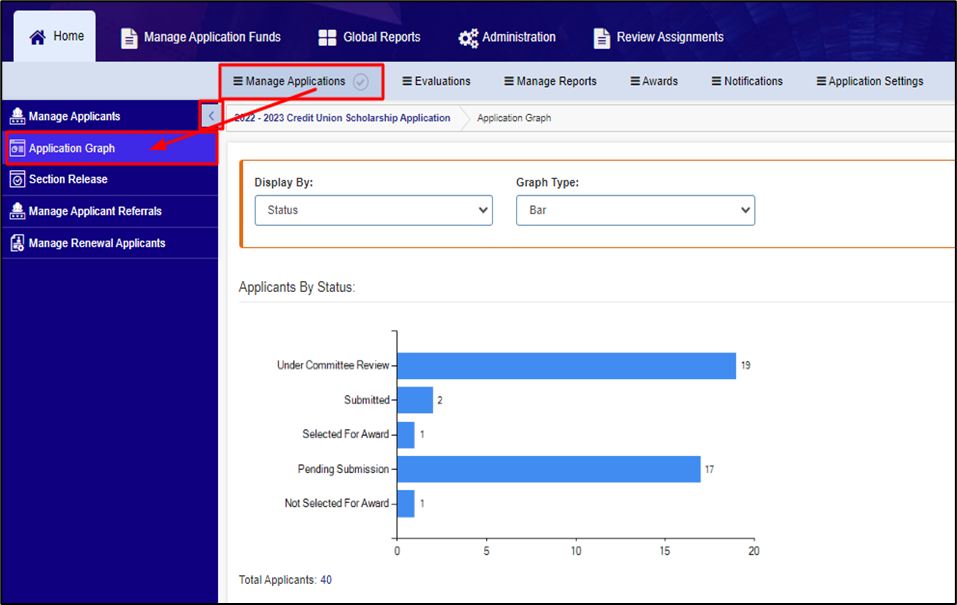This screenshot has width=957, height=605.
Task: Click the Home house icon
Action: pyautogui.click(x=37, y=37)
